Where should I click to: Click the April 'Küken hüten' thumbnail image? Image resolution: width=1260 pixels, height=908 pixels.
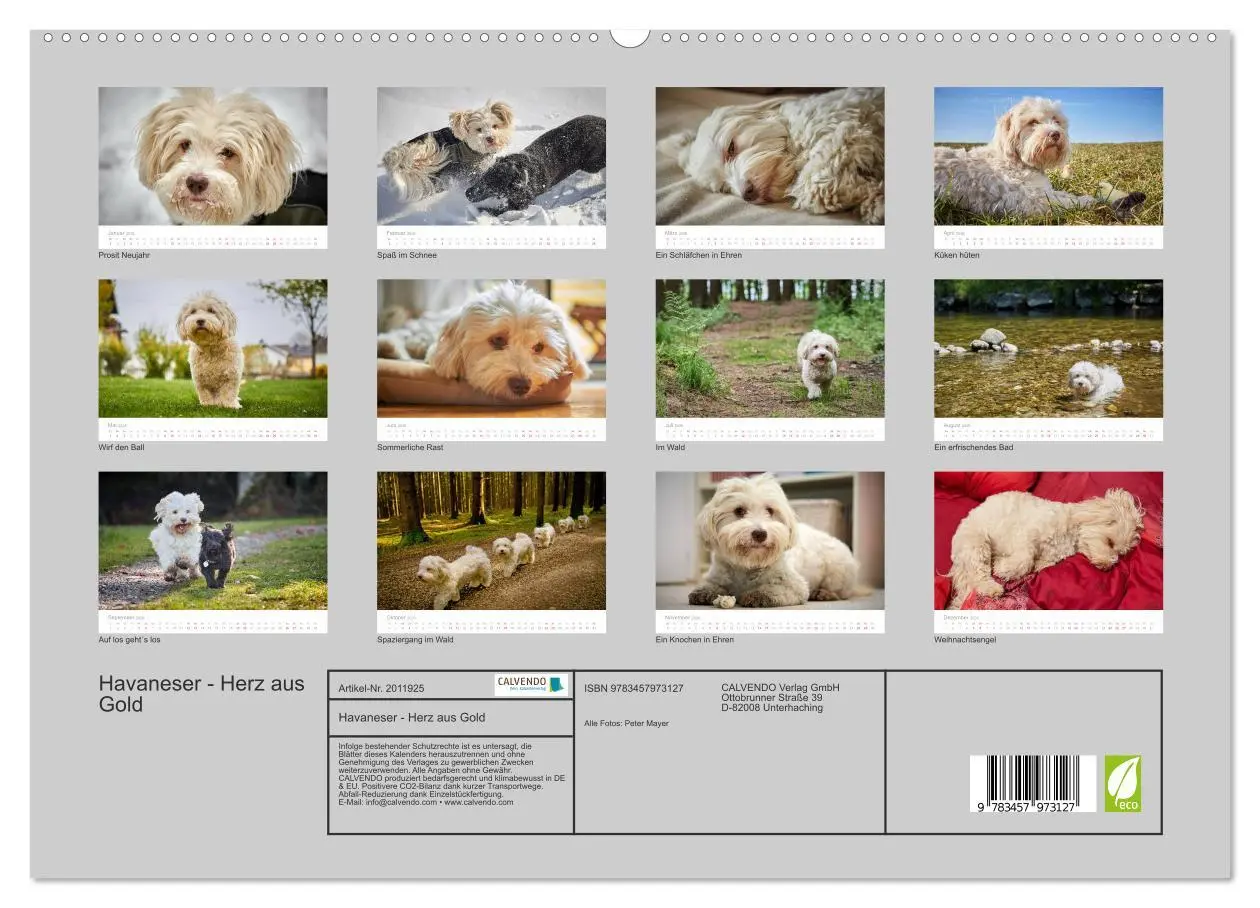(x=1048, y=157)
